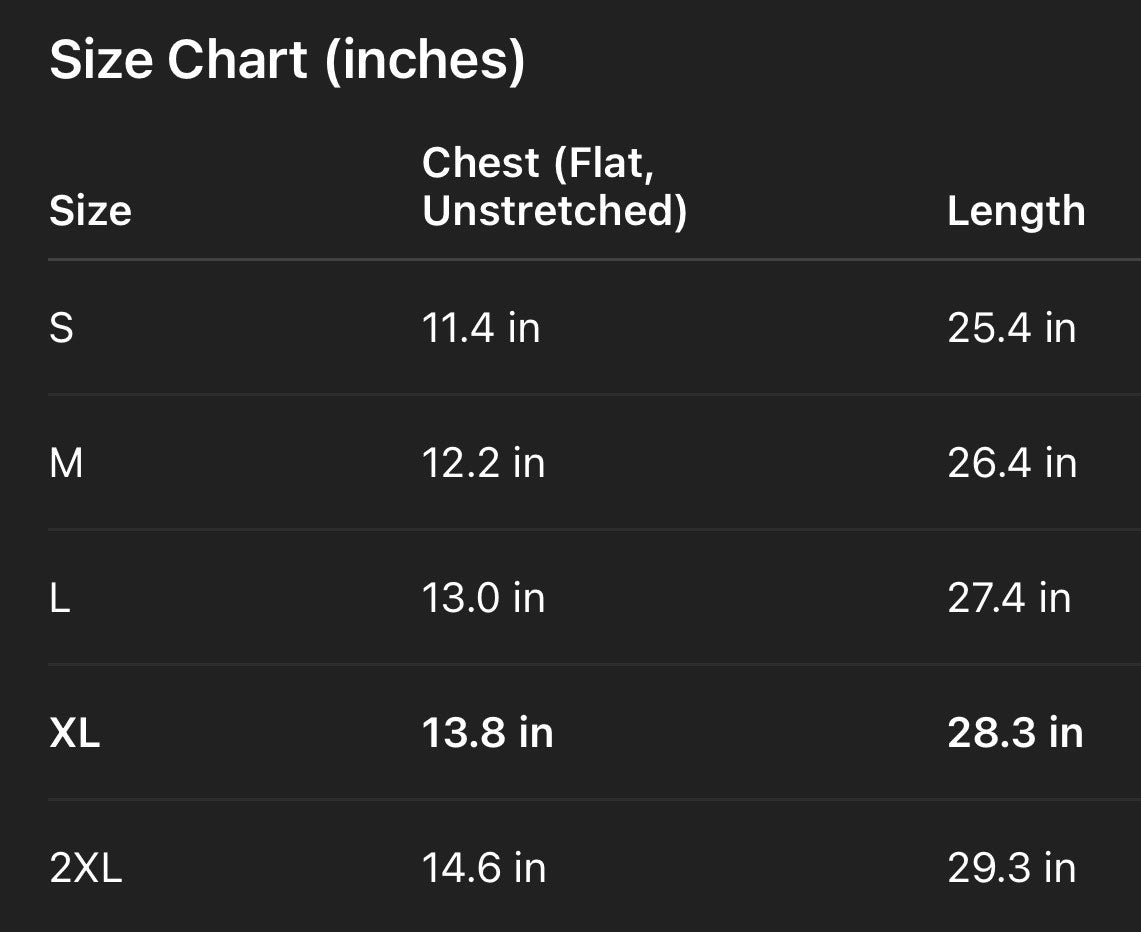Click the 25.4 in length value
The image size is (1141, 932).
[x=1011, y=328]
